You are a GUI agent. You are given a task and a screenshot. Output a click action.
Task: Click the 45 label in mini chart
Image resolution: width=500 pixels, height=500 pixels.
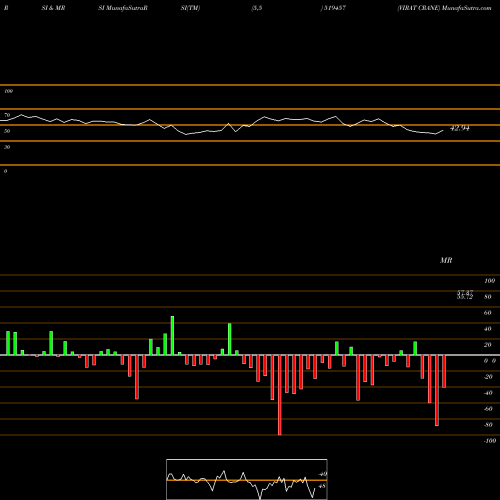[x=322, y=486]
